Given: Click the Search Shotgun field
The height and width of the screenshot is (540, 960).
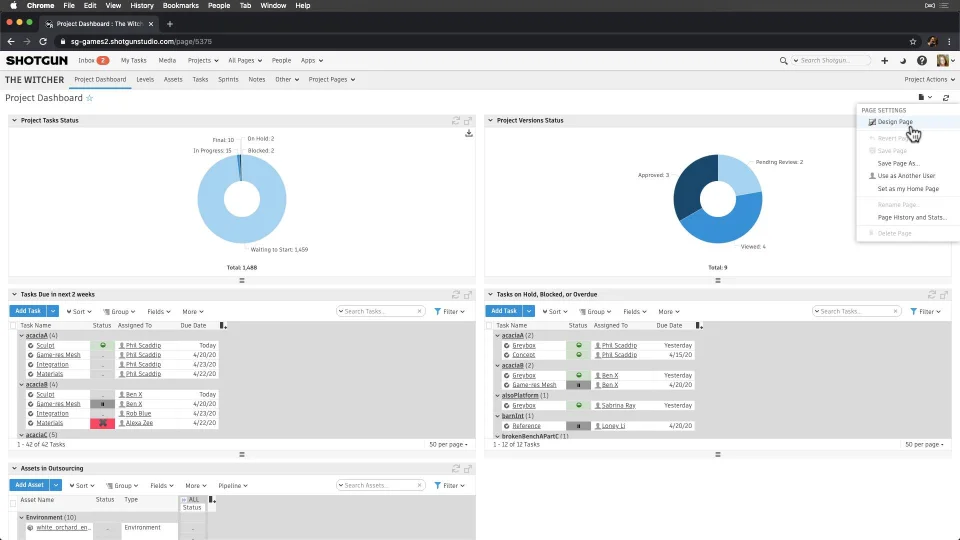Looking at the screenshot, I should [x=831, y=61].
